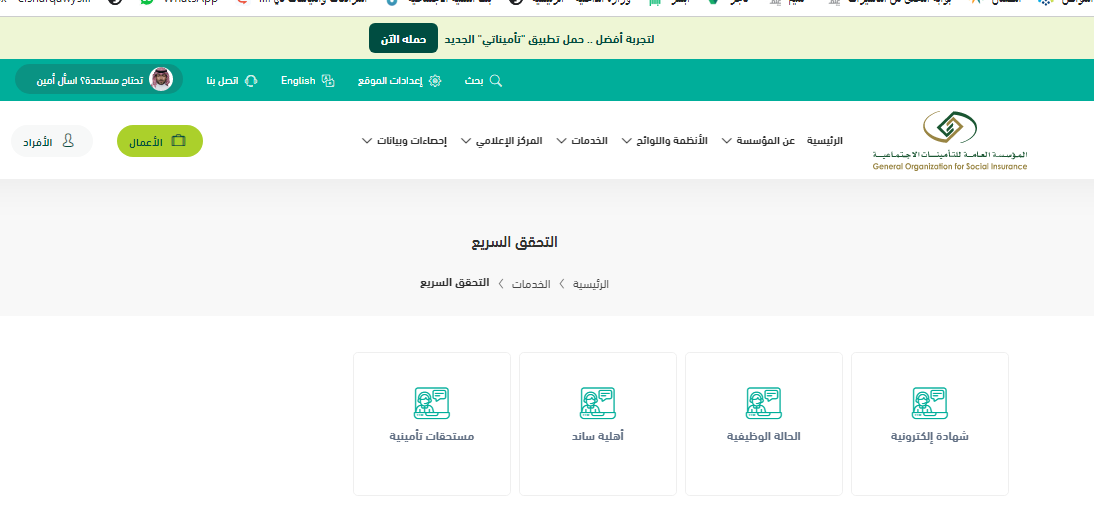Image resolution: width=1094 pixels, height=529 pixels.
Task: Go to الرئيسية in the main navigation
Action: 825,141
